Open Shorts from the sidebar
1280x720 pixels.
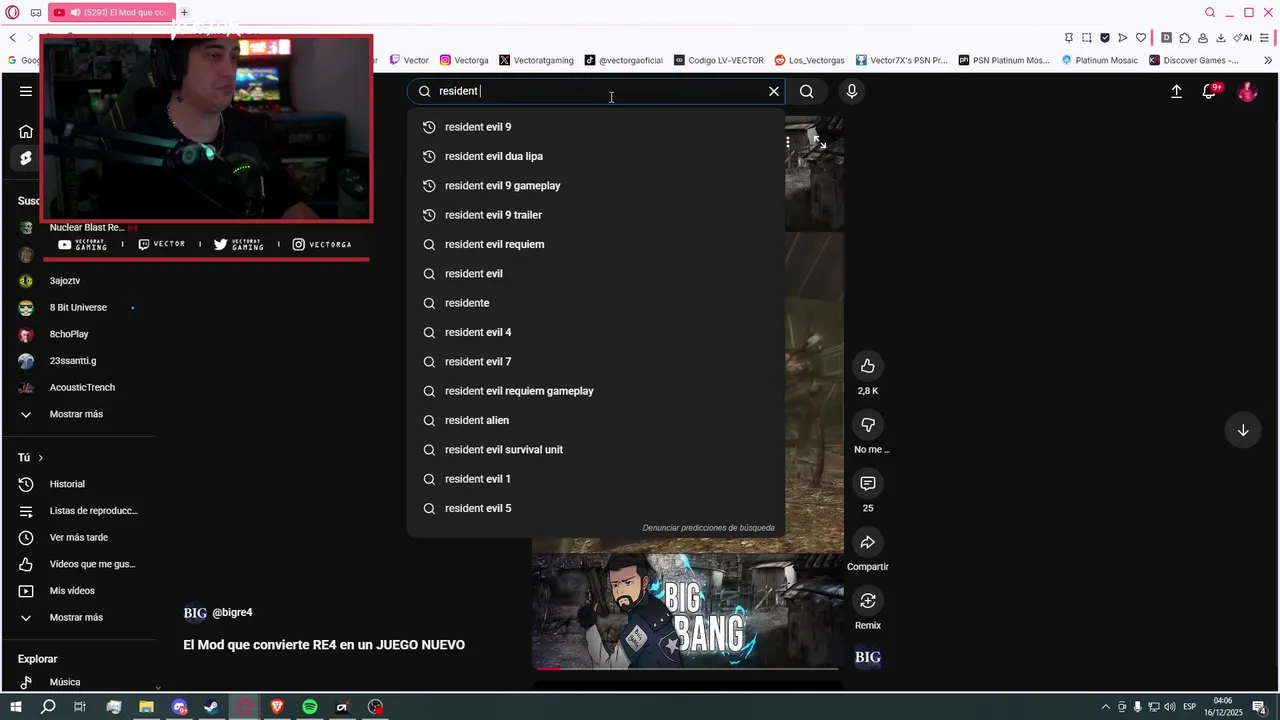point(26,158)
